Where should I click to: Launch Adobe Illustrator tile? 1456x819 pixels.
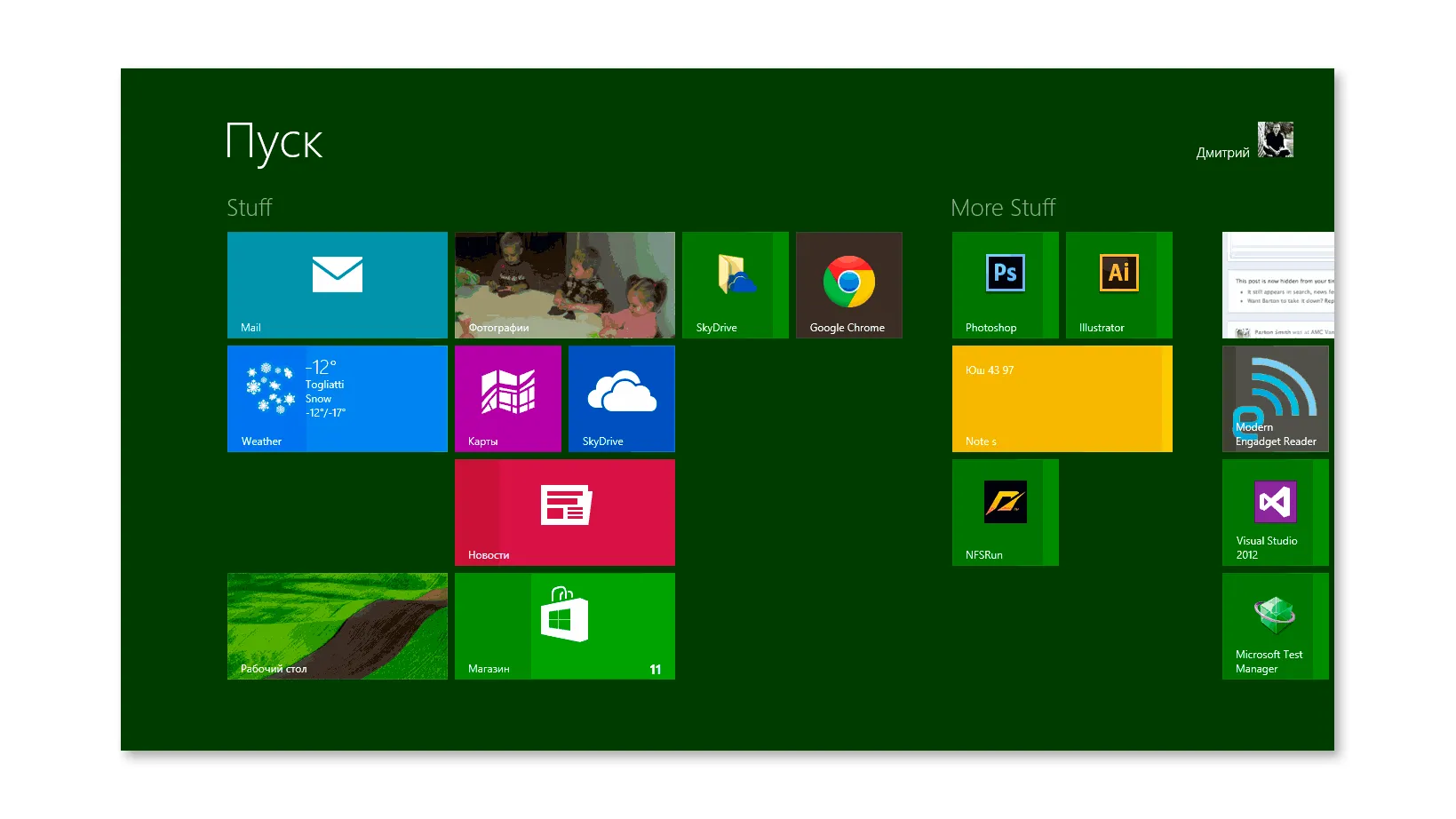(x=1118, y=284)
